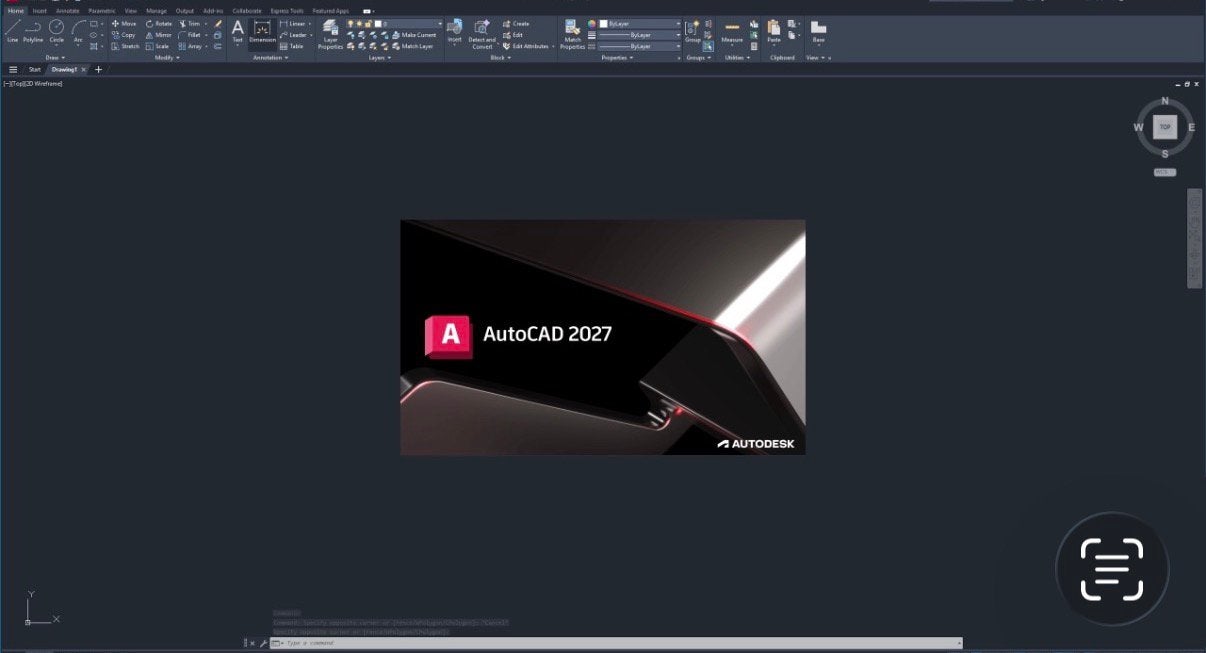1206x653 pixels.
Task: Activate the Array command
Action: [191, 46]
